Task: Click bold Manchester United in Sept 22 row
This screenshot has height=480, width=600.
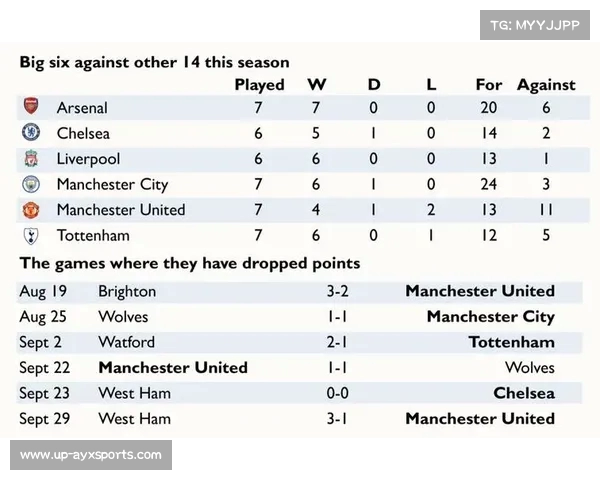Action: click(x=173, y=367)
